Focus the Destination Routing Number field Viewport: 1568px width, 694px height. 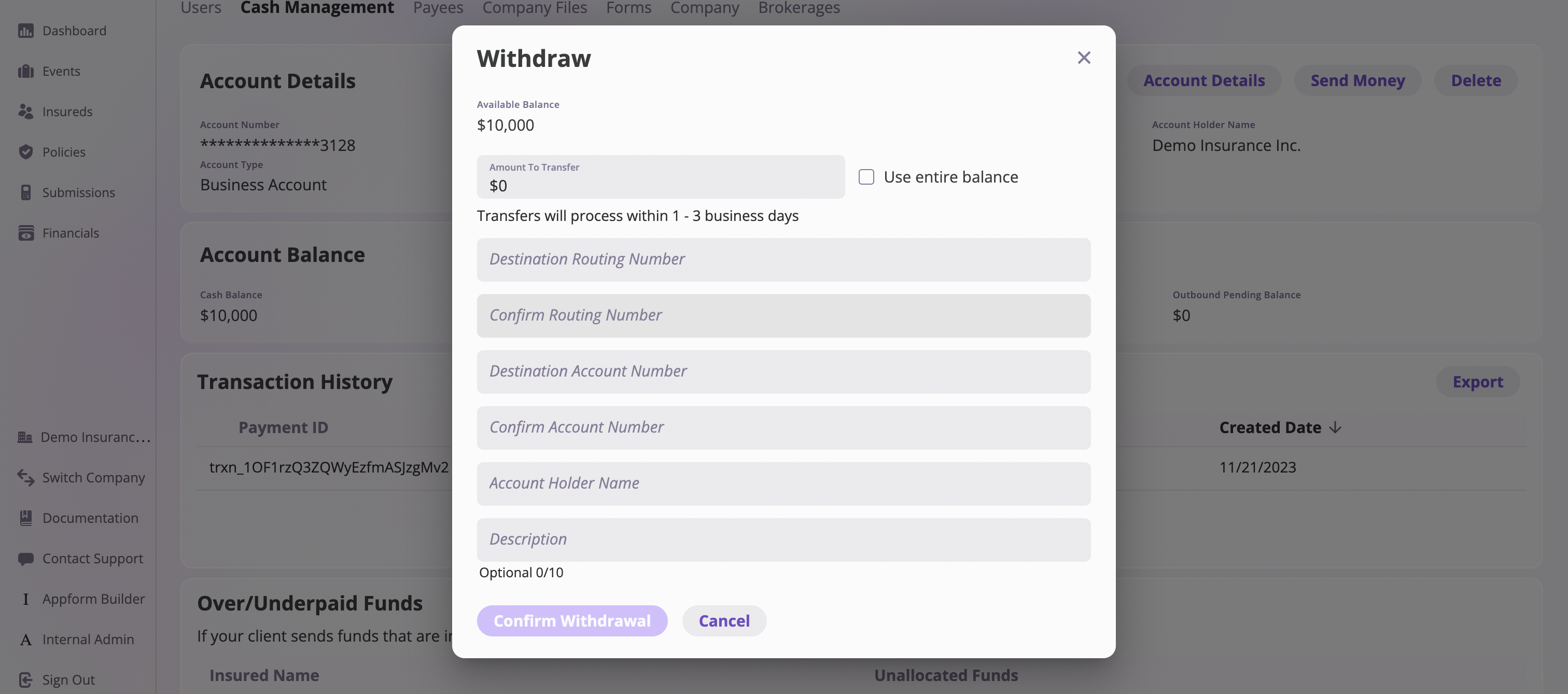tap(783, 259)
